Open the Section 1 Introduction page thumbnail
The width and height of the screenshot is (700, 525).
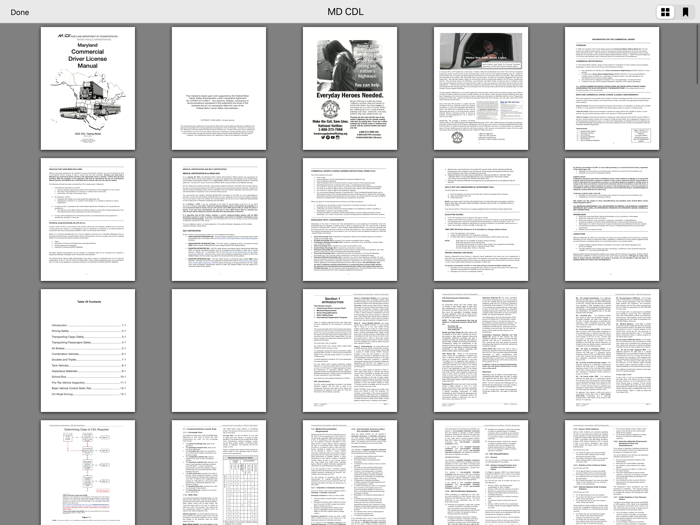[x=350, y=350]
